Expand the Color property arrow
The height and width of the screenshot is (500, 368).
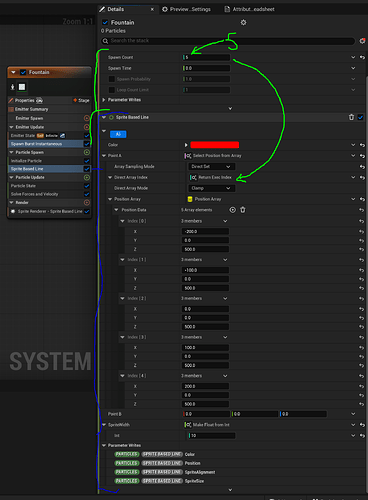coord(186,145)
